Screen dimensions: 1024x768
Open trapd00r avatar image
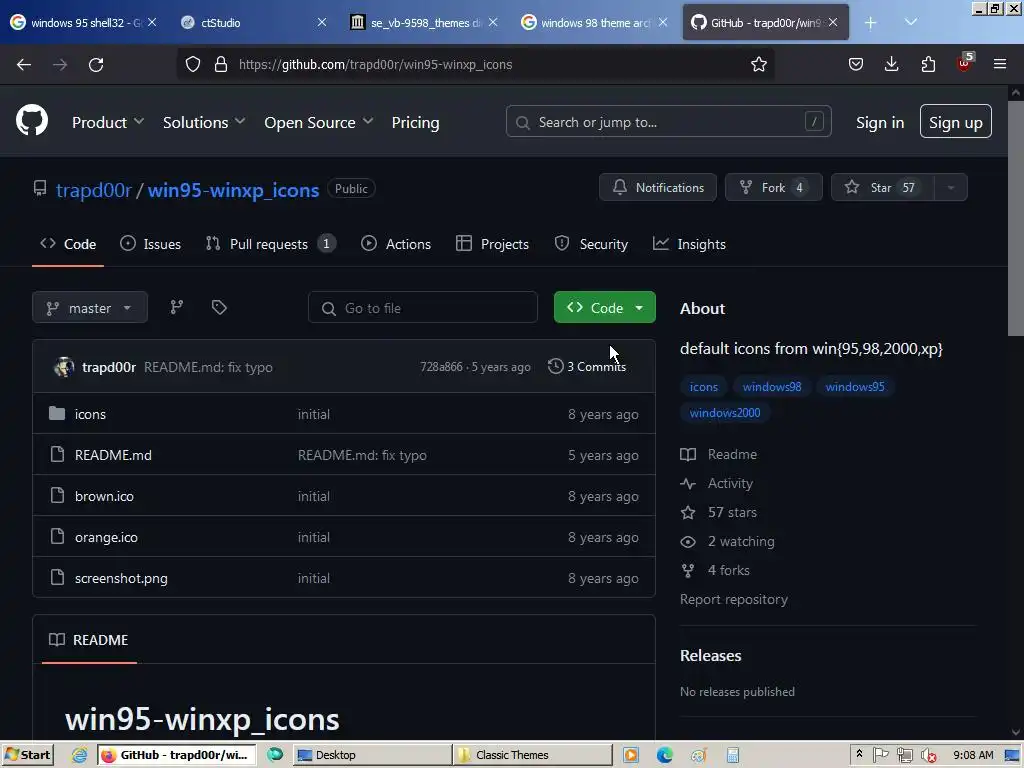(64, 367)
